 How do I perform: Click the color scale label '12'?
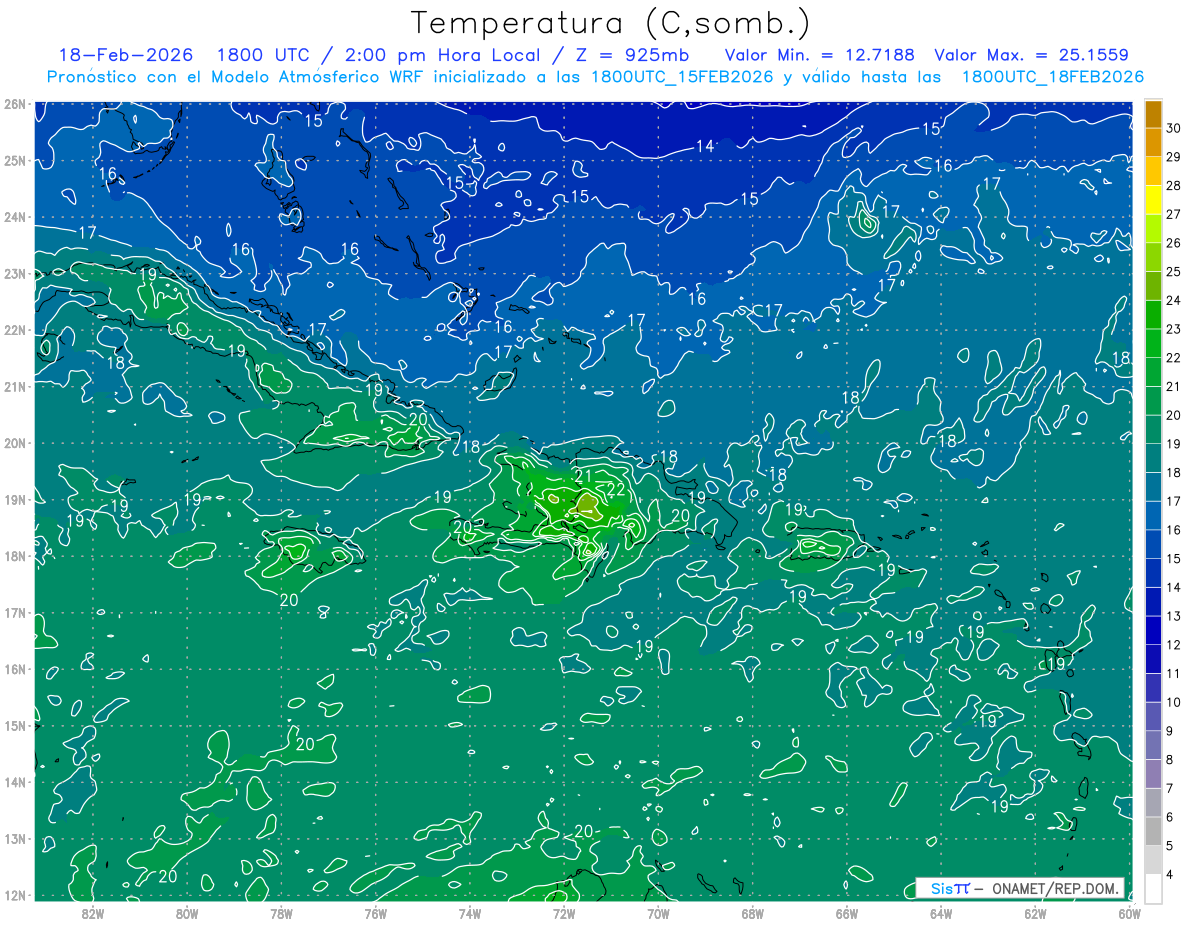pyautogui.click(x=1174, y=645)
